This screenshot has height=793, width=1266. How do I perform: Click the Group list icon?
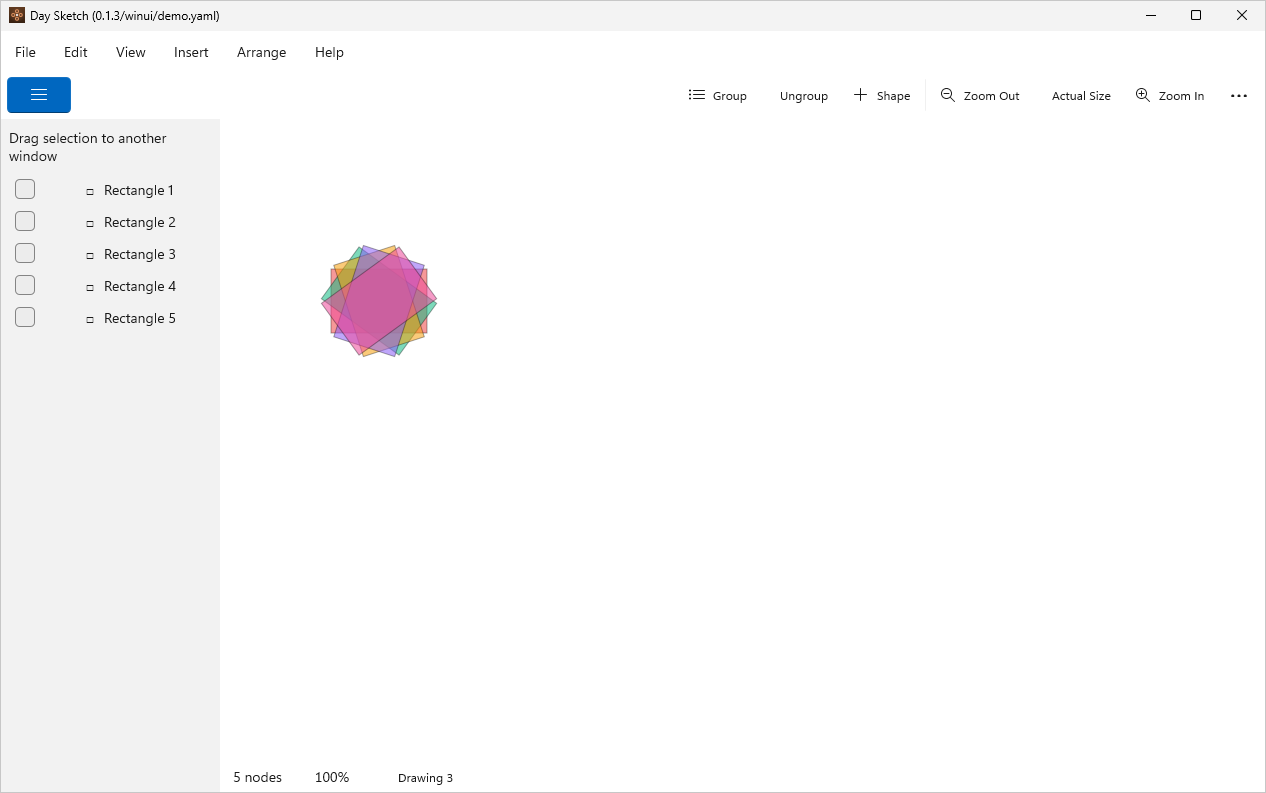click(697, 95)
